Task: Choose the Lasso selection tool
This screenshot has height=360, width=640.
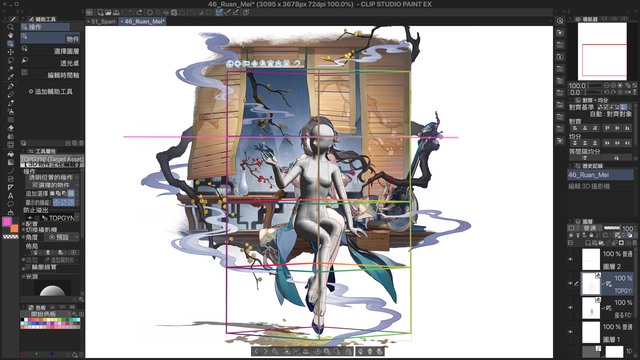Action: pyautogui.click(x=11, y=60)
